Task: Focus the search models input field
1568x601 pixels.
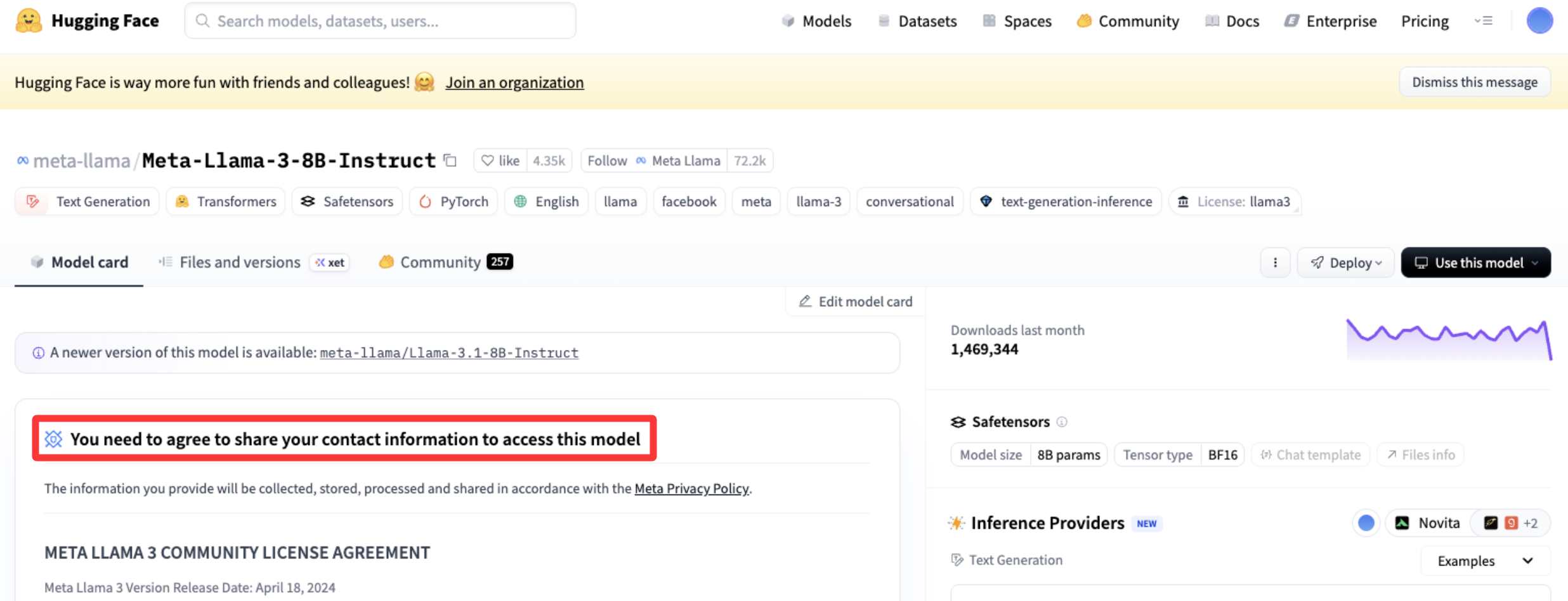Action: pyautogui.click(x=380, y=21)
